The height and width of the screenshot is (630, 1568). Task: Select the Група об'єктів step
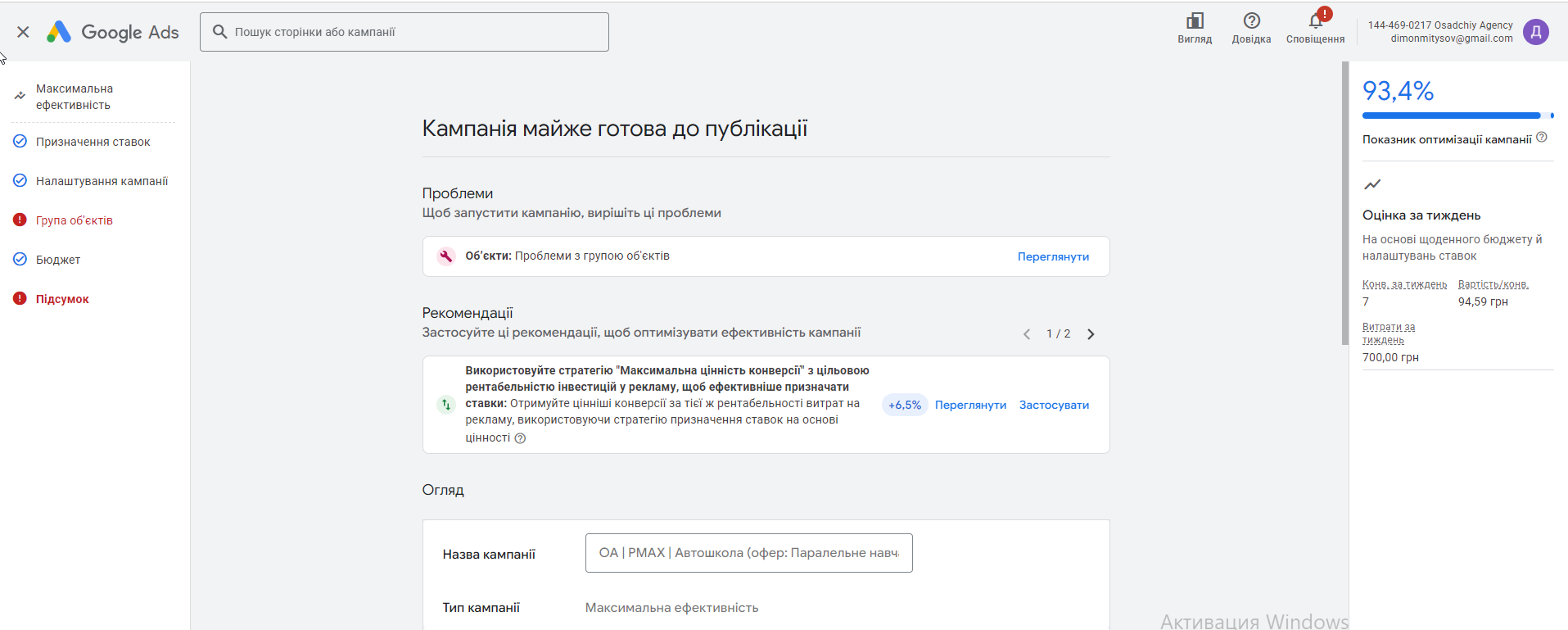coord(75,220)
